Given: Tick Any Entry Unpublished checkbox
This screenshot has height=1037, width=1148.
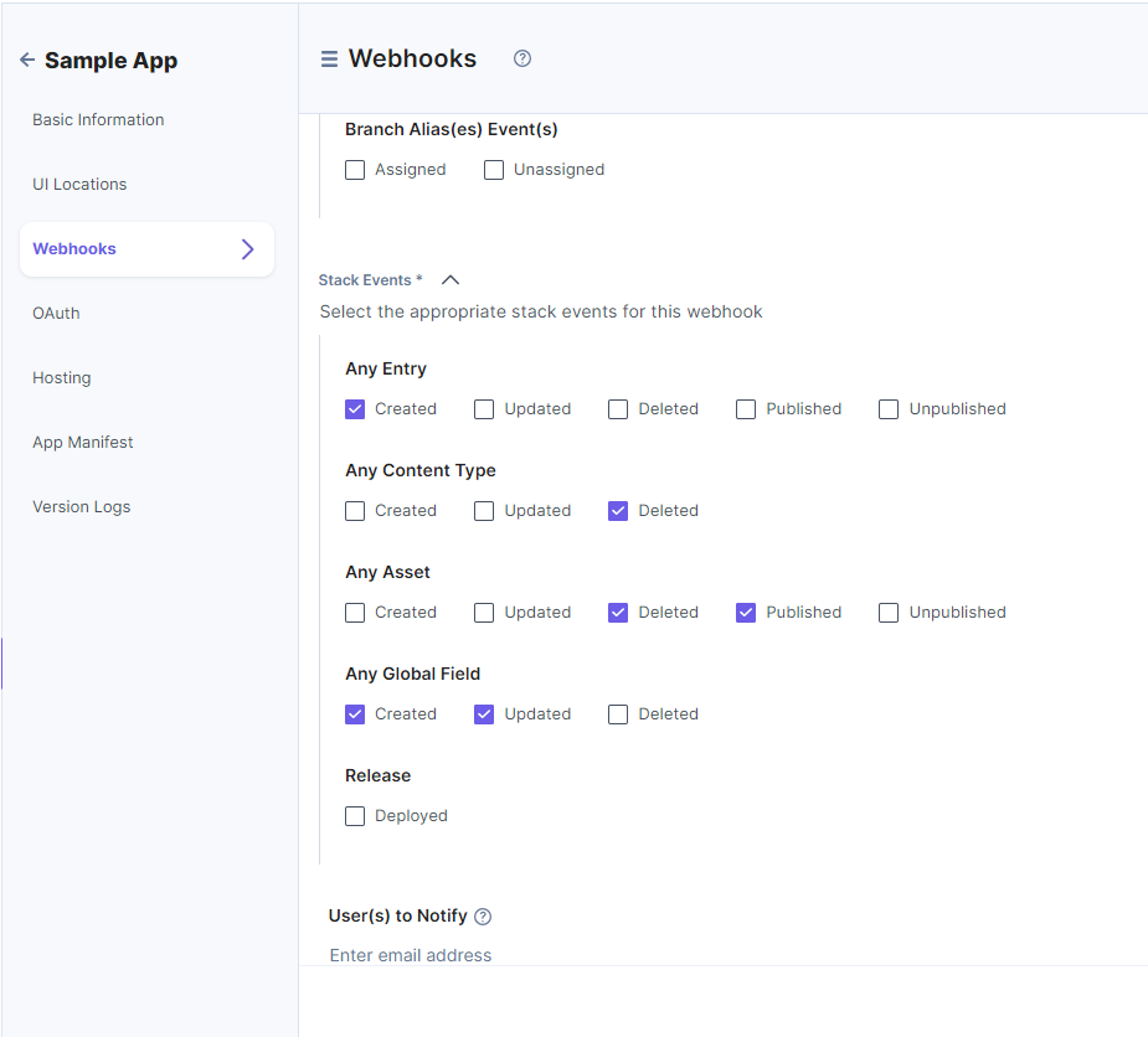Looking at the screenshot, I should pos(888,409).
